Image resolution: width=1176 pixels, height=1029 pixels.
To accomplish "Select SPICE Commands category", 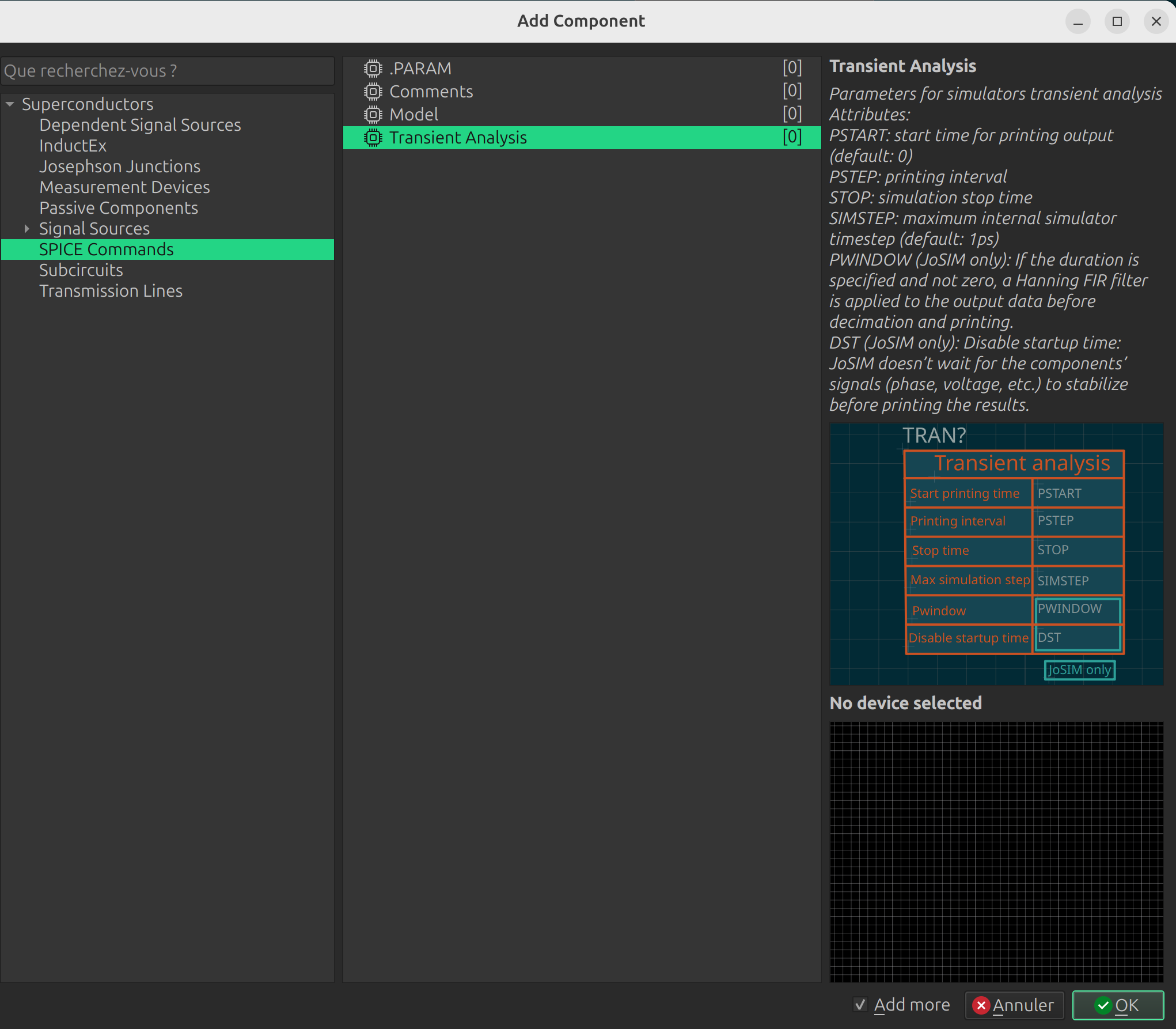I will click(x=168, y=249).
